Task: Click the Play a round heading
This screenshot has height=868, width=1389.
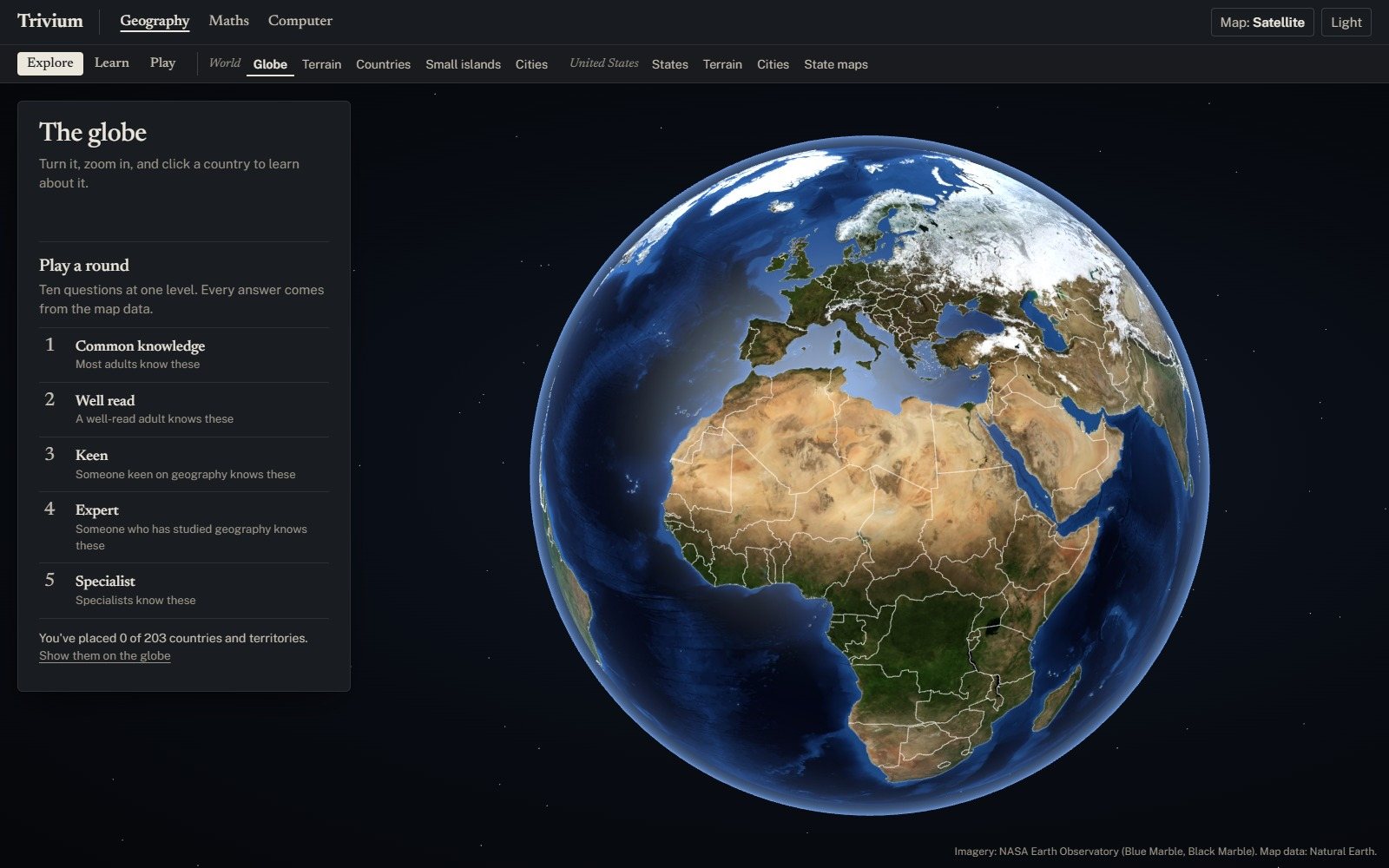Action: (x=84, y=266)
